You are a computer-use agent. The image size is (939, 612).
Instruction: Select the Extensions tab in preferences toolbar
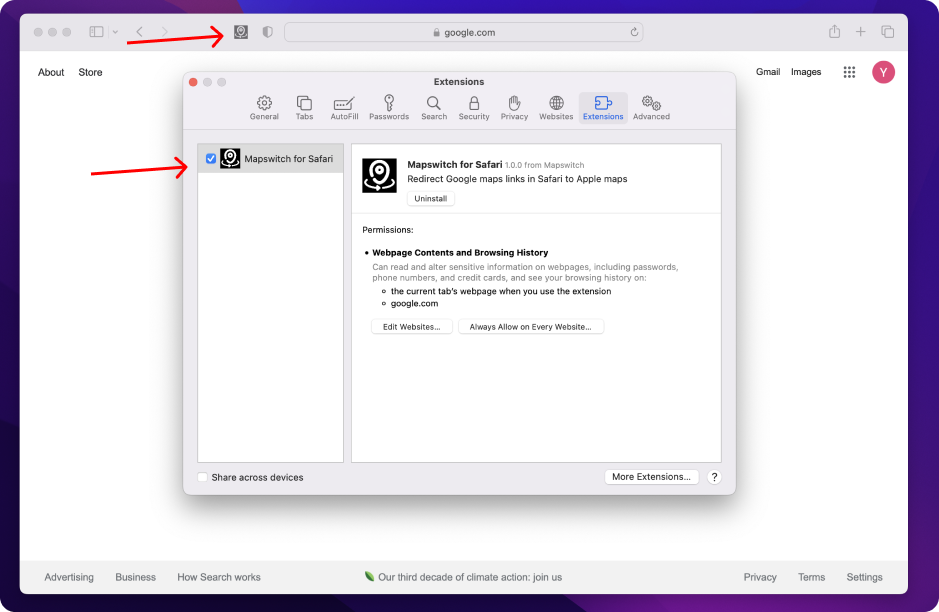click(603, 106)
